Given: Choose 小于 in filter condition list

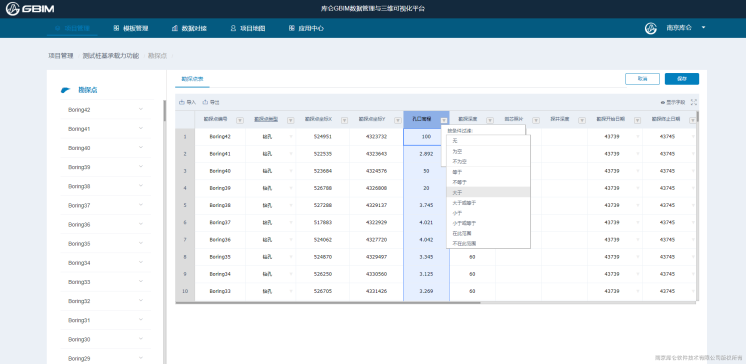Looking at the screenshot, I should (x=488, y=213).
